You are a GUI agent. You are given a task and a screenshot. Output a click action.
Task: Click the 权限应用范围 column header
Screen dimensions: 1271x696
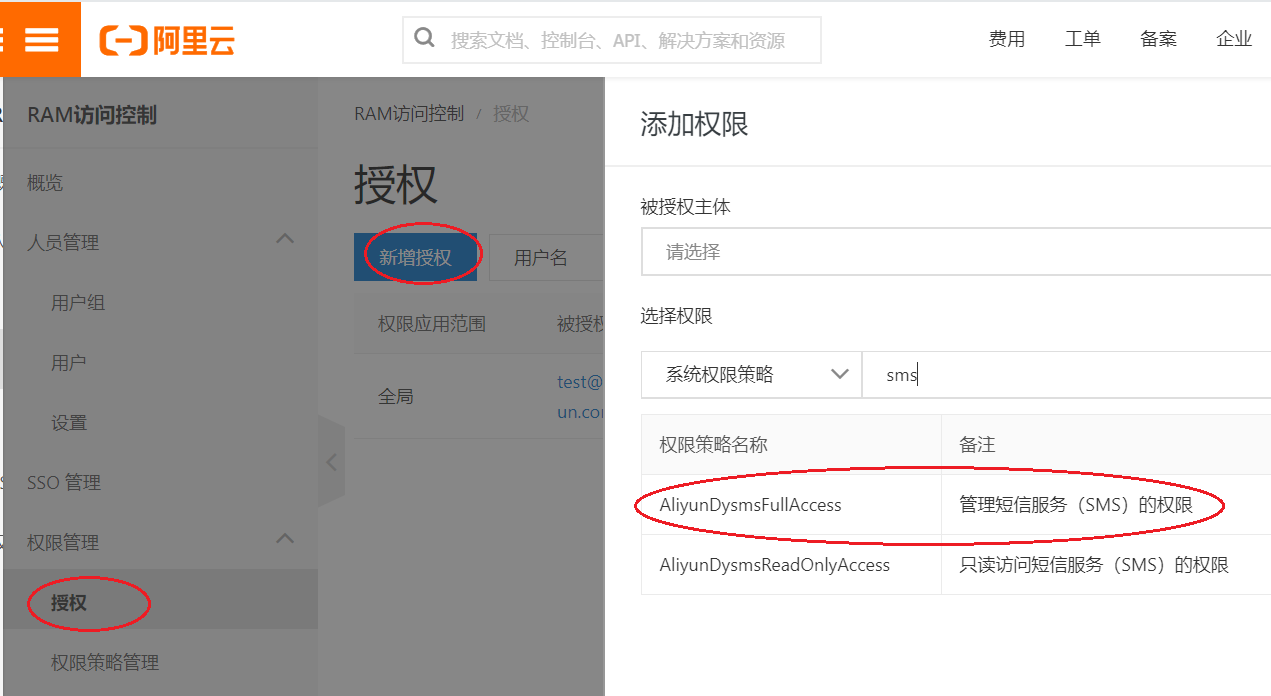432,324
